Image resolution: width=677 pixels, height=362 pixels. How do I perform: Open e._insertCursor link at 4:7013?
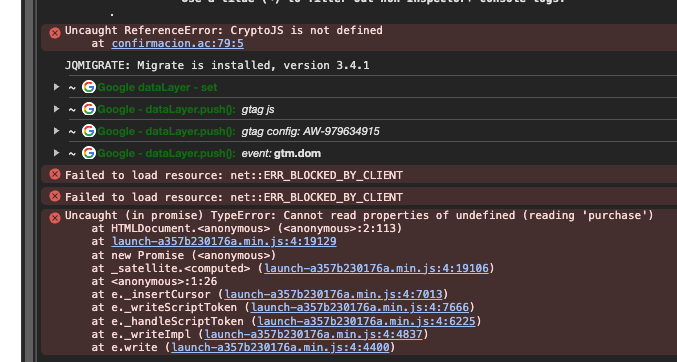[333, 295]
